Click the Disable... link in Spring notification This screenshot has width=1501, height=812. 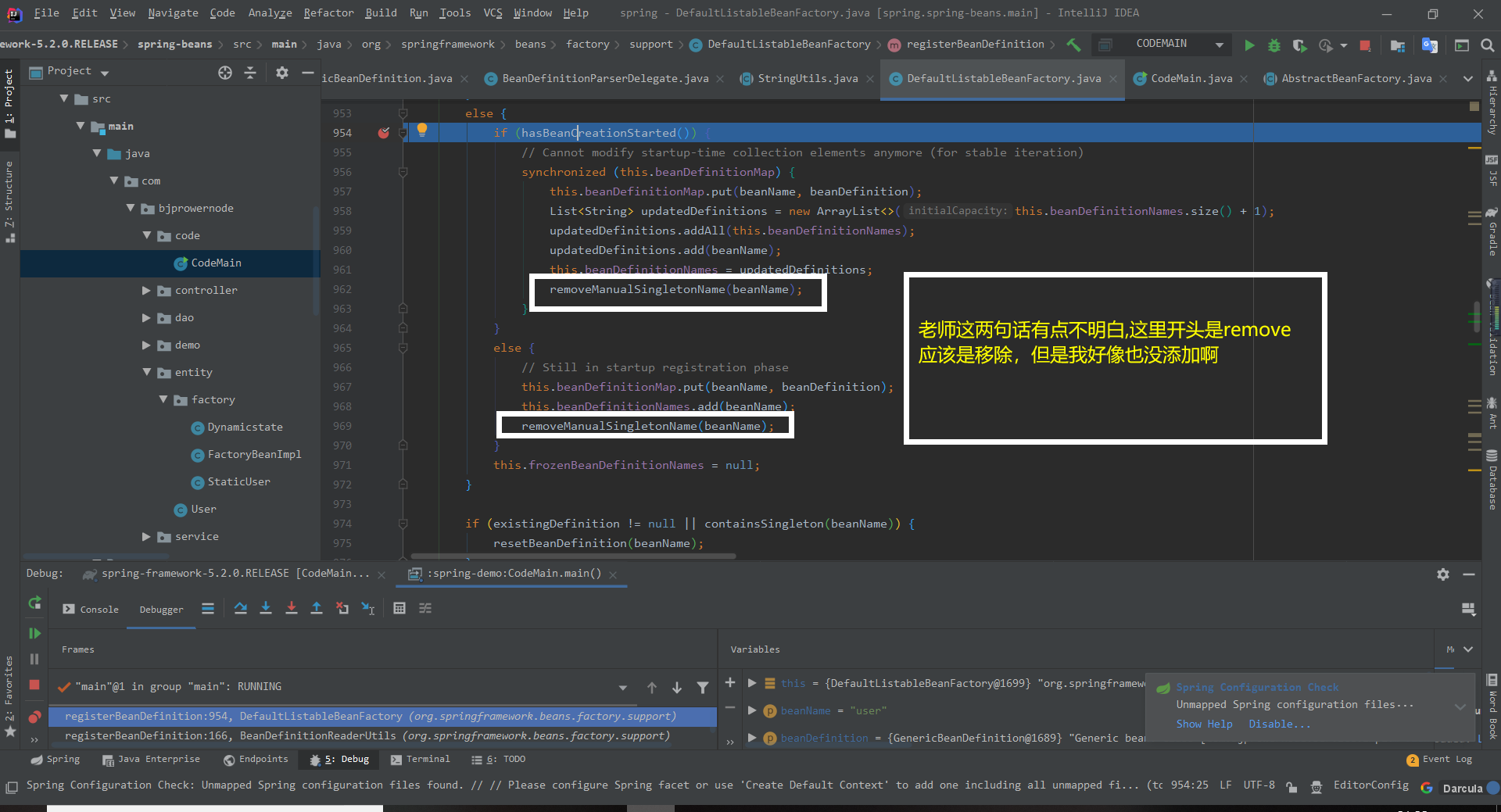pos(1279,724)
